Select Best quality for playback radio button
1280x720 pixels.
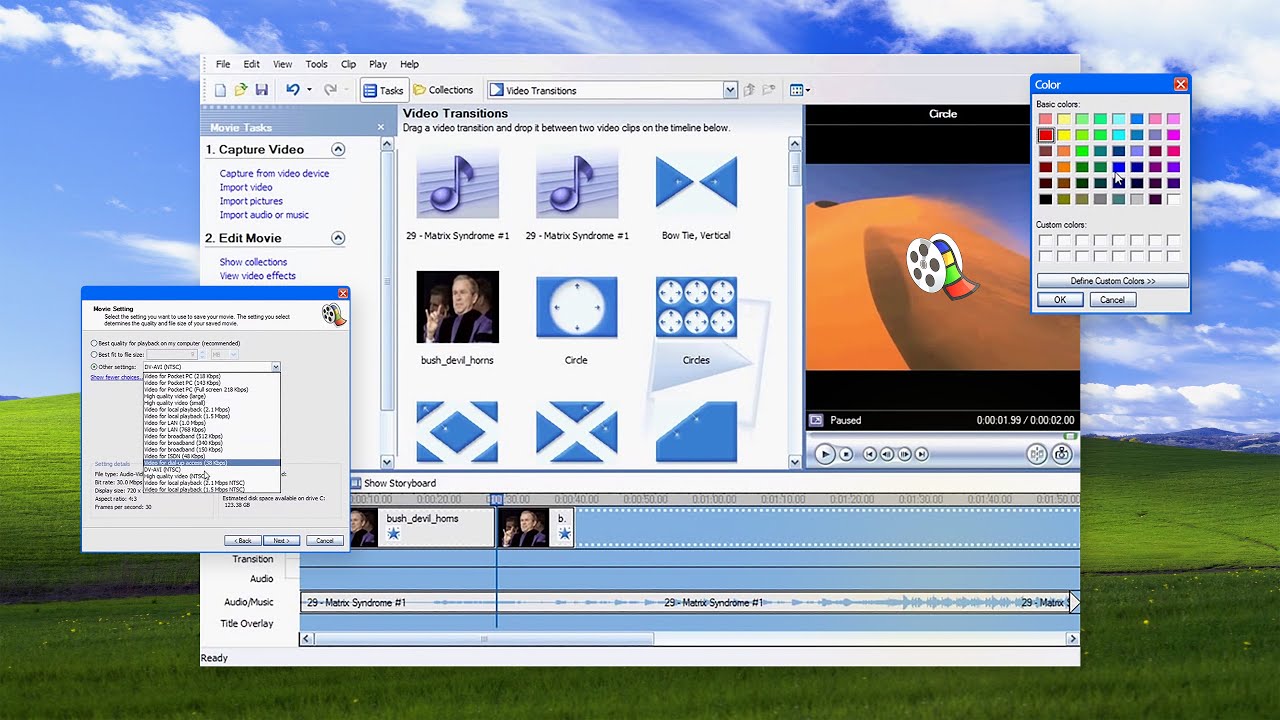(x=94, y=343)
